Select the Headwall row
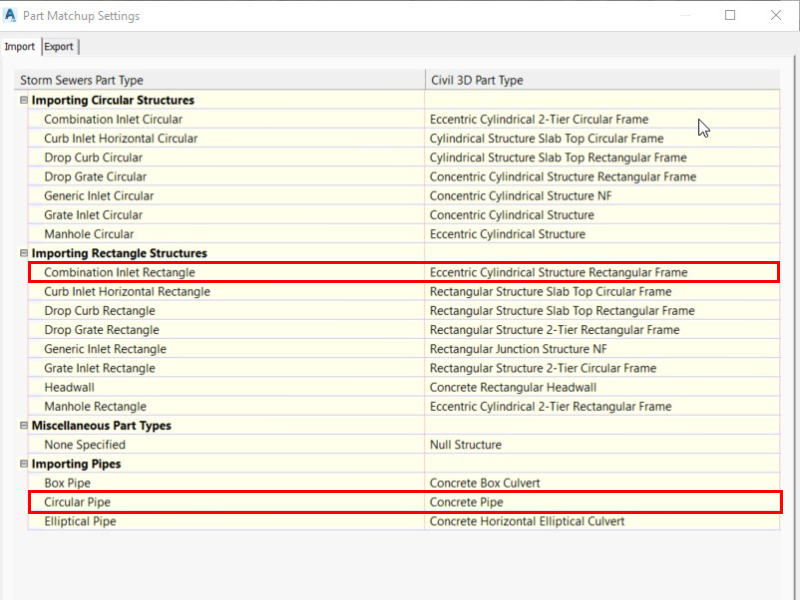The height and width of the screenshot is (600, 800). pos(404,387)
